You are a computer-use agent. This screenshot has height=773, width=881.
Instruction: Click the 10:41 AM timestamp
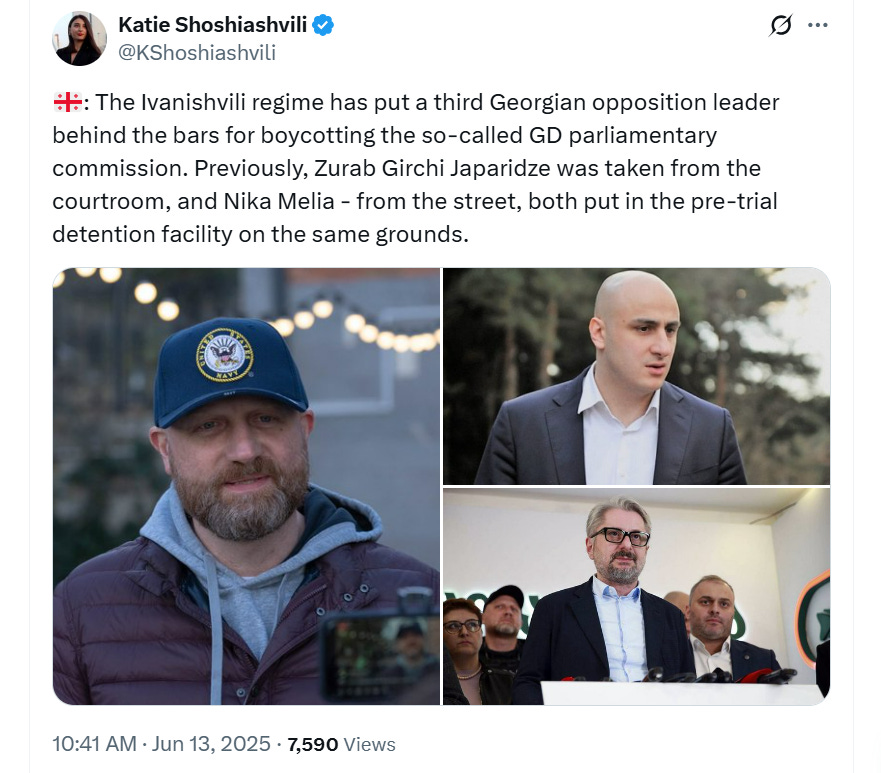(94, 744)
